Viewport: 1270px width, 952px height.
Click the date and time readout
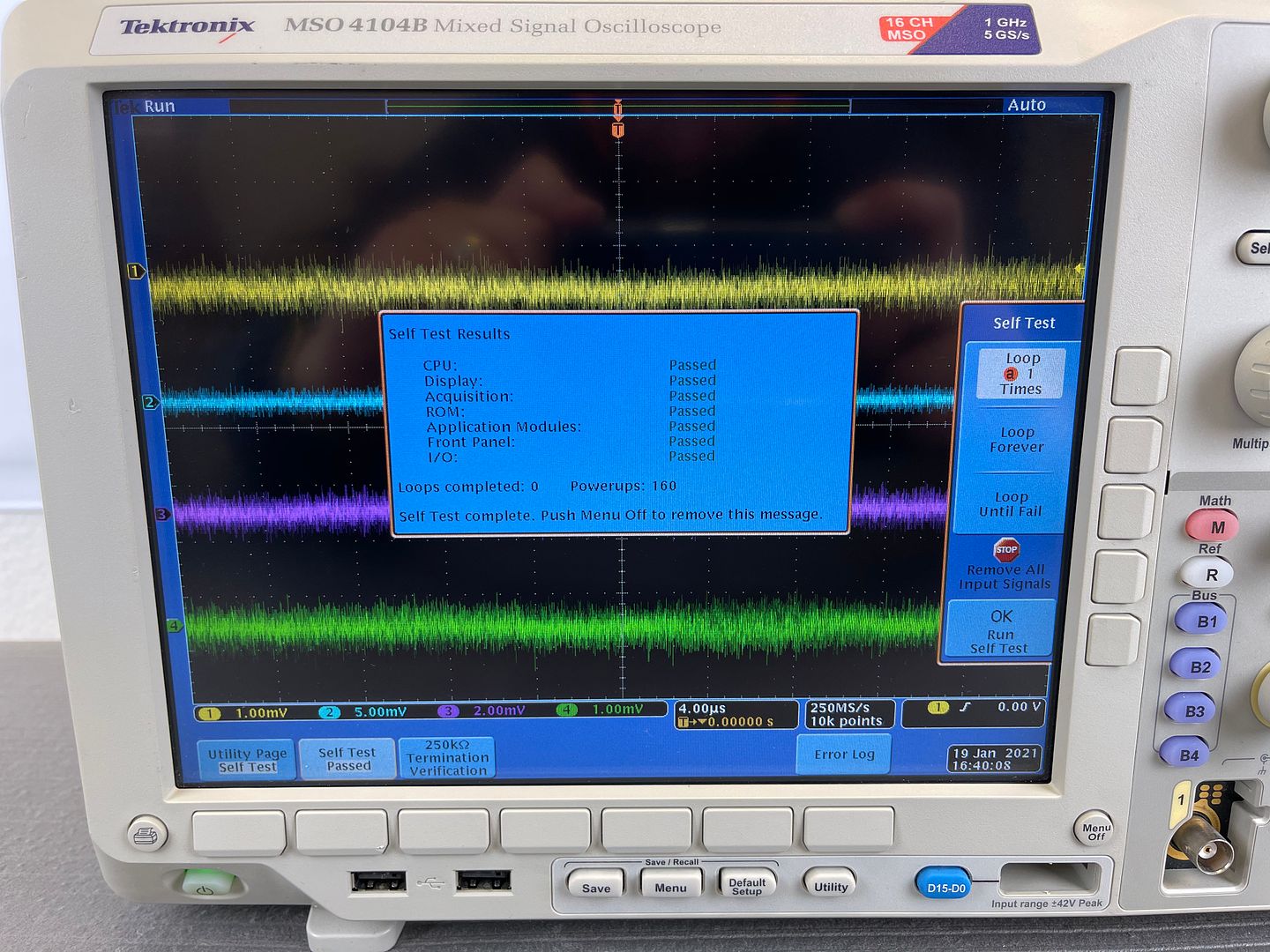pos(995,759)
